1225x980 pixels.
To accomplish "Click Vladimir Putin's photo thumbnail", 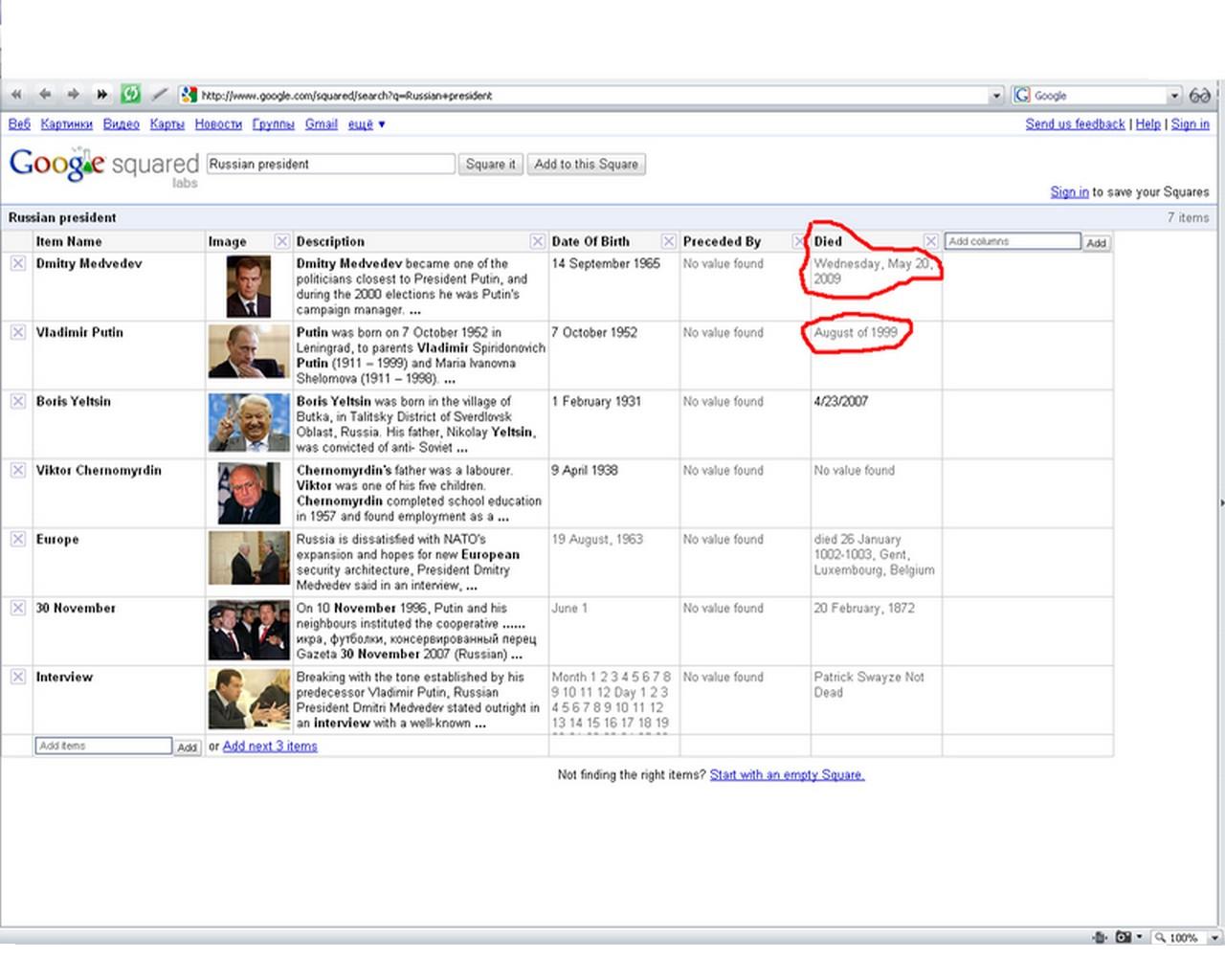I will click(x=249, y=351).
